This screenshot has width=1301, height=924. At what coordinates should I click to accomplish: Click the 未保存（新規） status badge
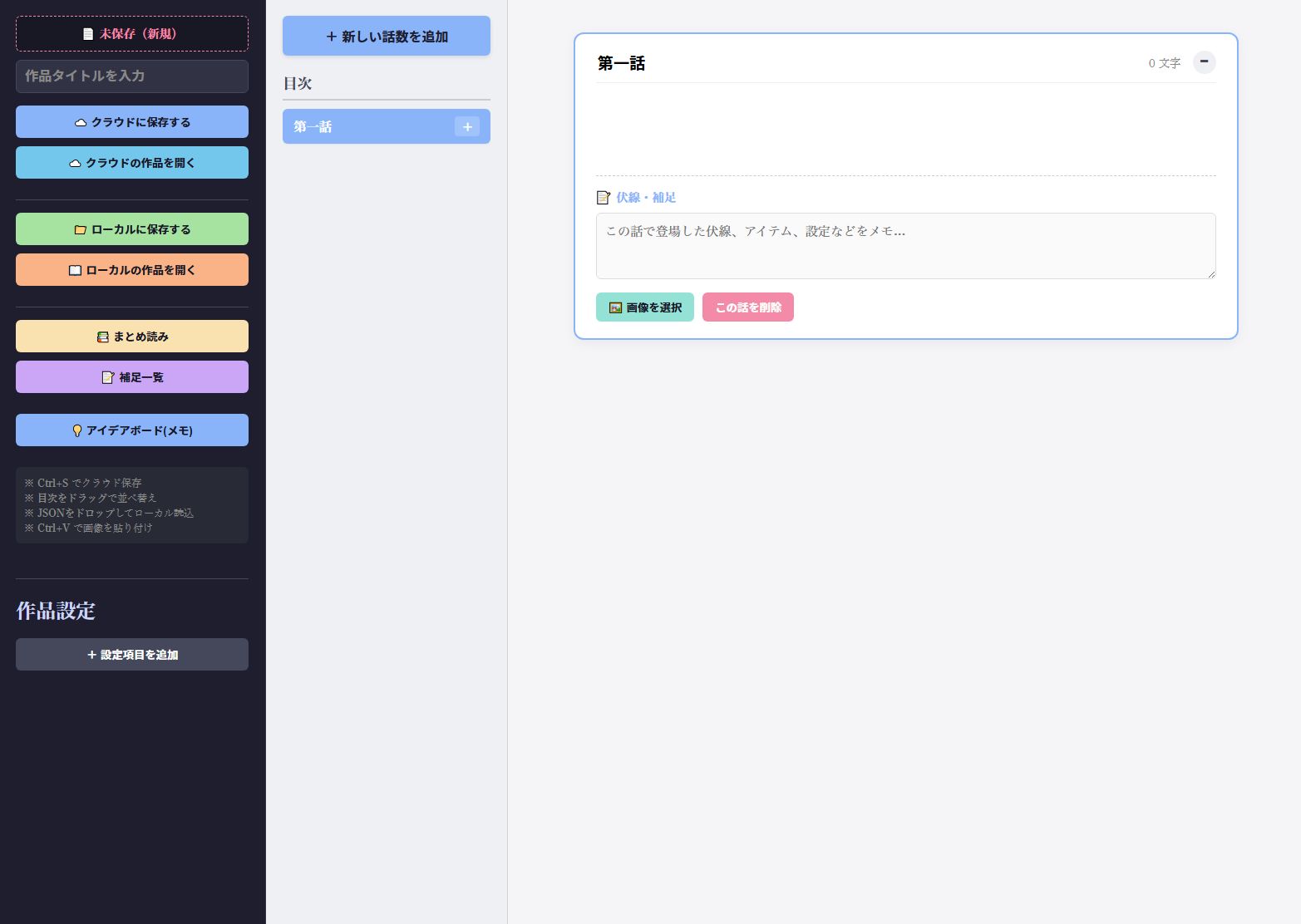[x=132, y=34]
